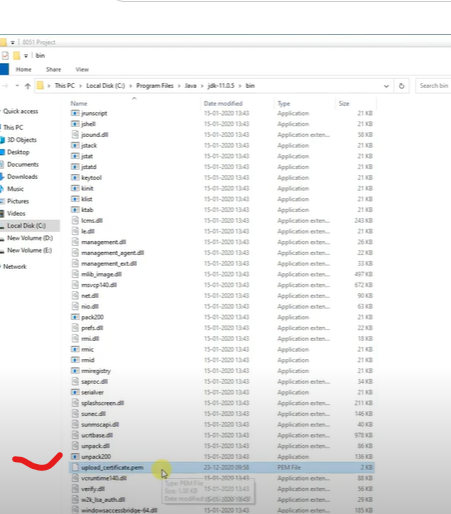Select This PC in navigation pane
Viewport: 451px width, 514px height.
[x=13, y=127]
